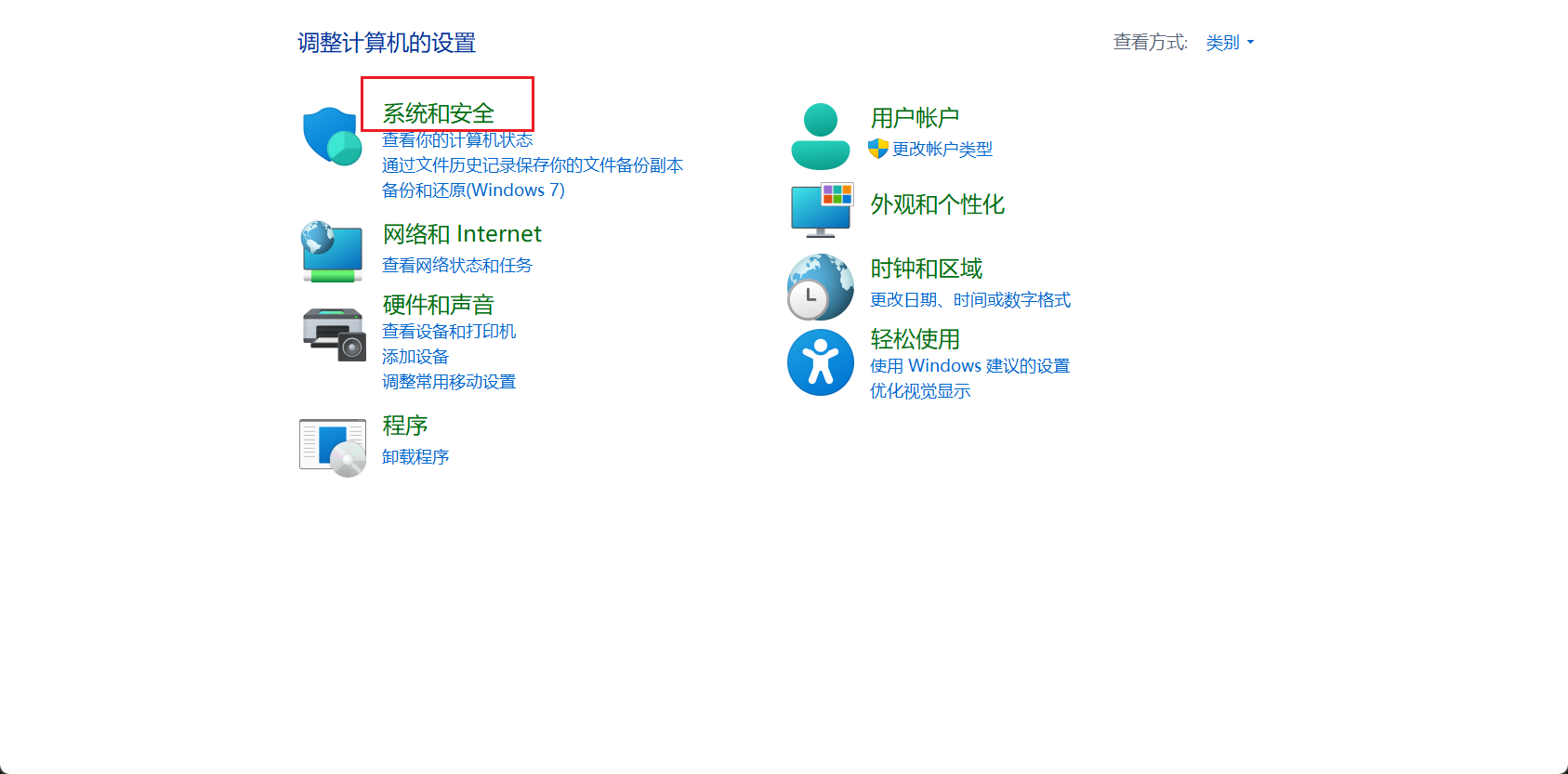Screen dimensions: 1568x774
Task: Click the Appearance and Personalization monitor icon
Action: click(x=822, y=210)
